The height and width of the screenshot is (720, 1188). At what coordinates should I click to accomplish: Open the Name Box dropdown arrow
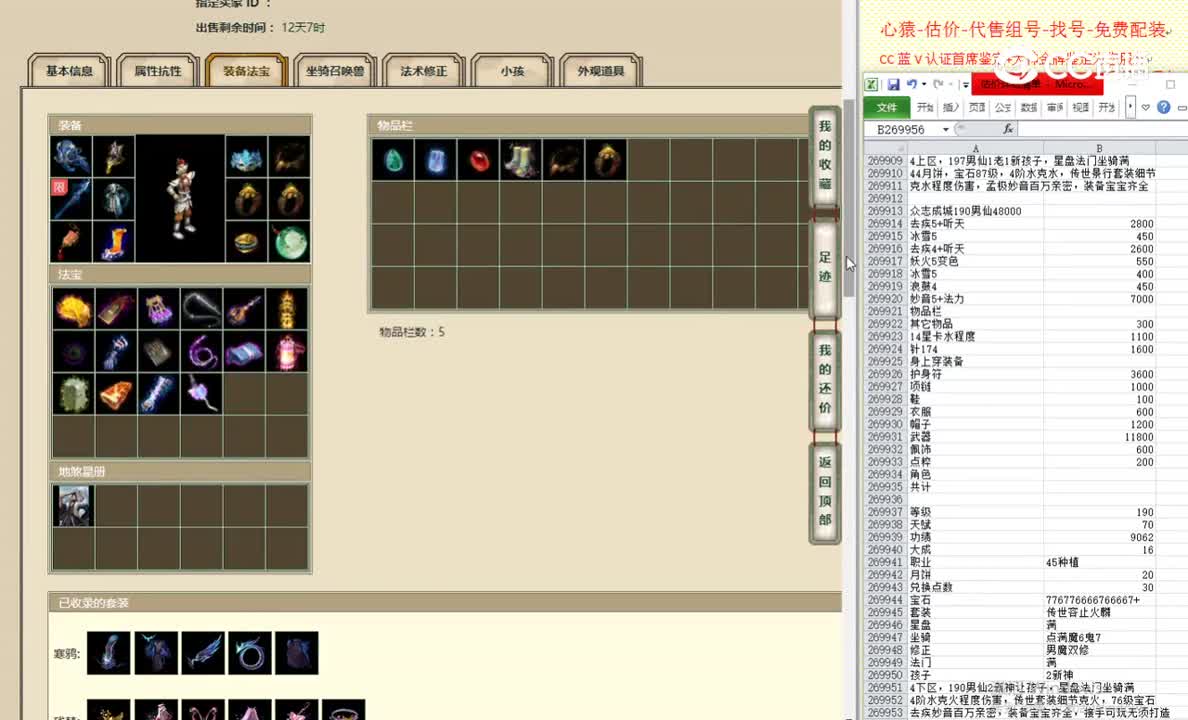click(946, 130)
